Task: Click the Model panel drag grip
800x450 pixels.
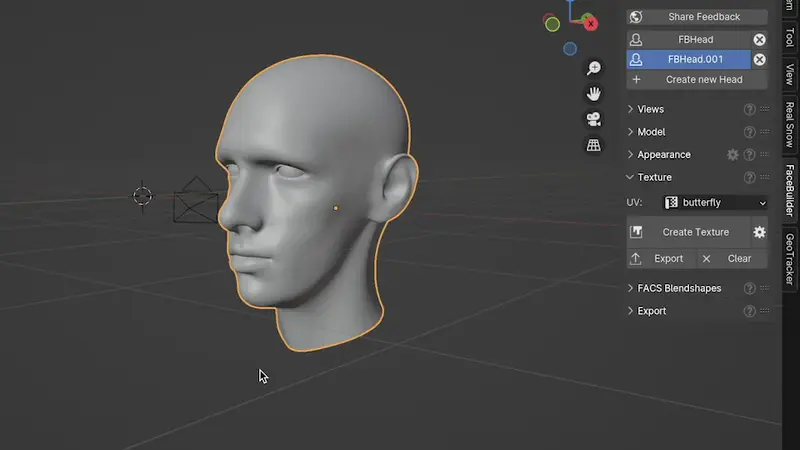Action: coord(764,132)
